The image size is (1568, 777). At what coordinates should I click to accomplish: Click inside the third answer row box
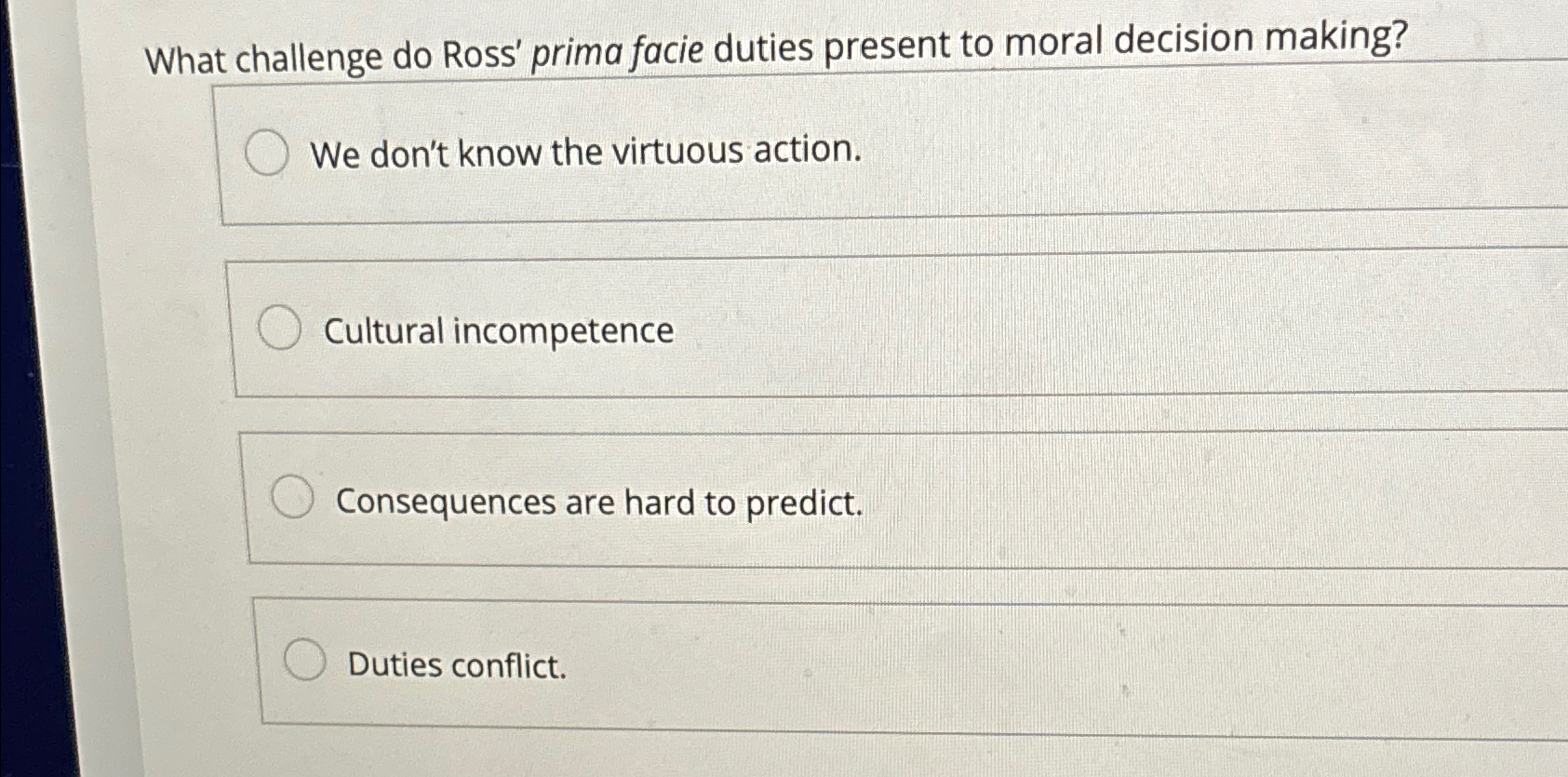pos(838,500)
